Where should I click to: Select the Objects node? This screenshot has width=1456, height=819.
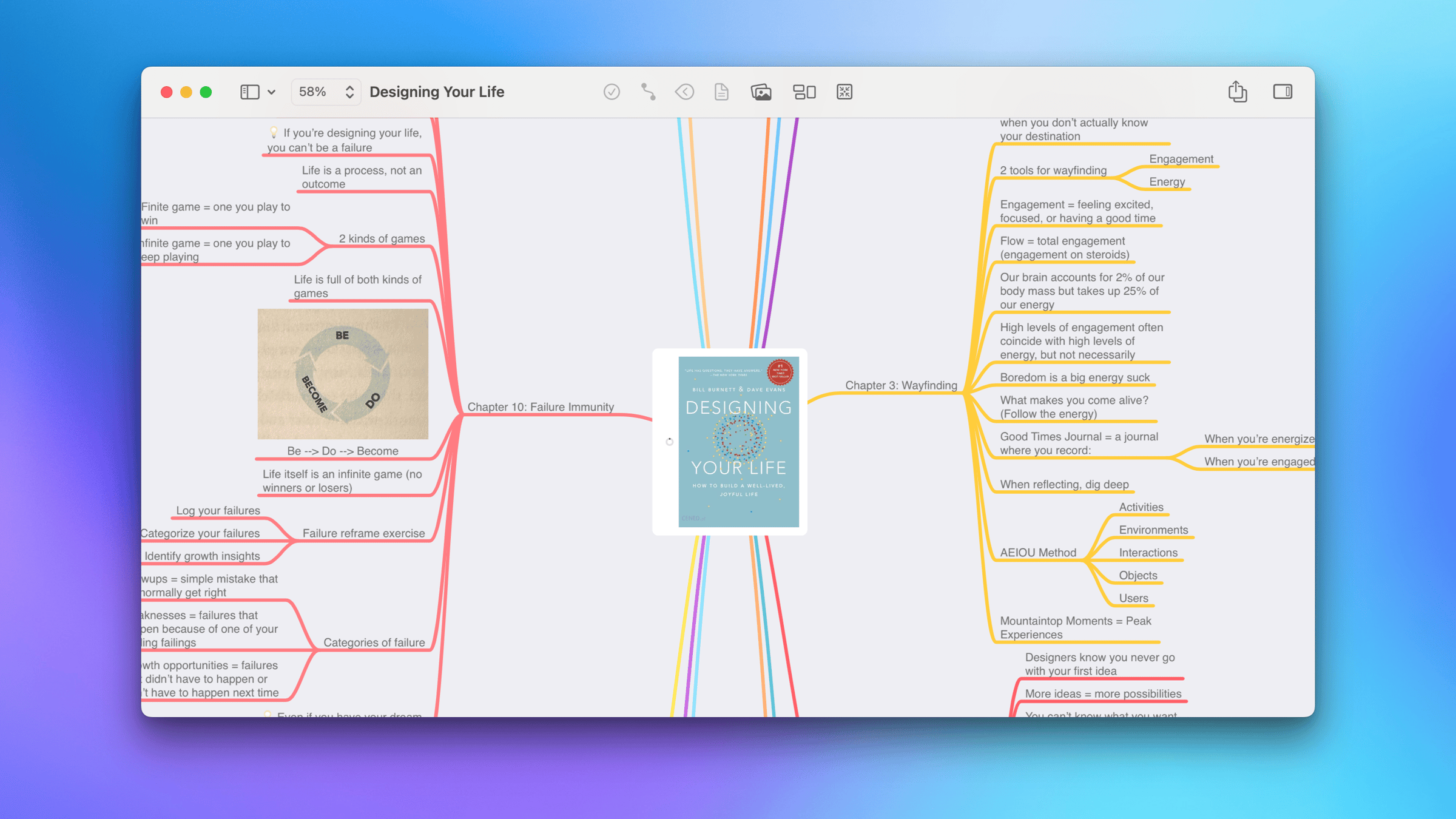1138,576
